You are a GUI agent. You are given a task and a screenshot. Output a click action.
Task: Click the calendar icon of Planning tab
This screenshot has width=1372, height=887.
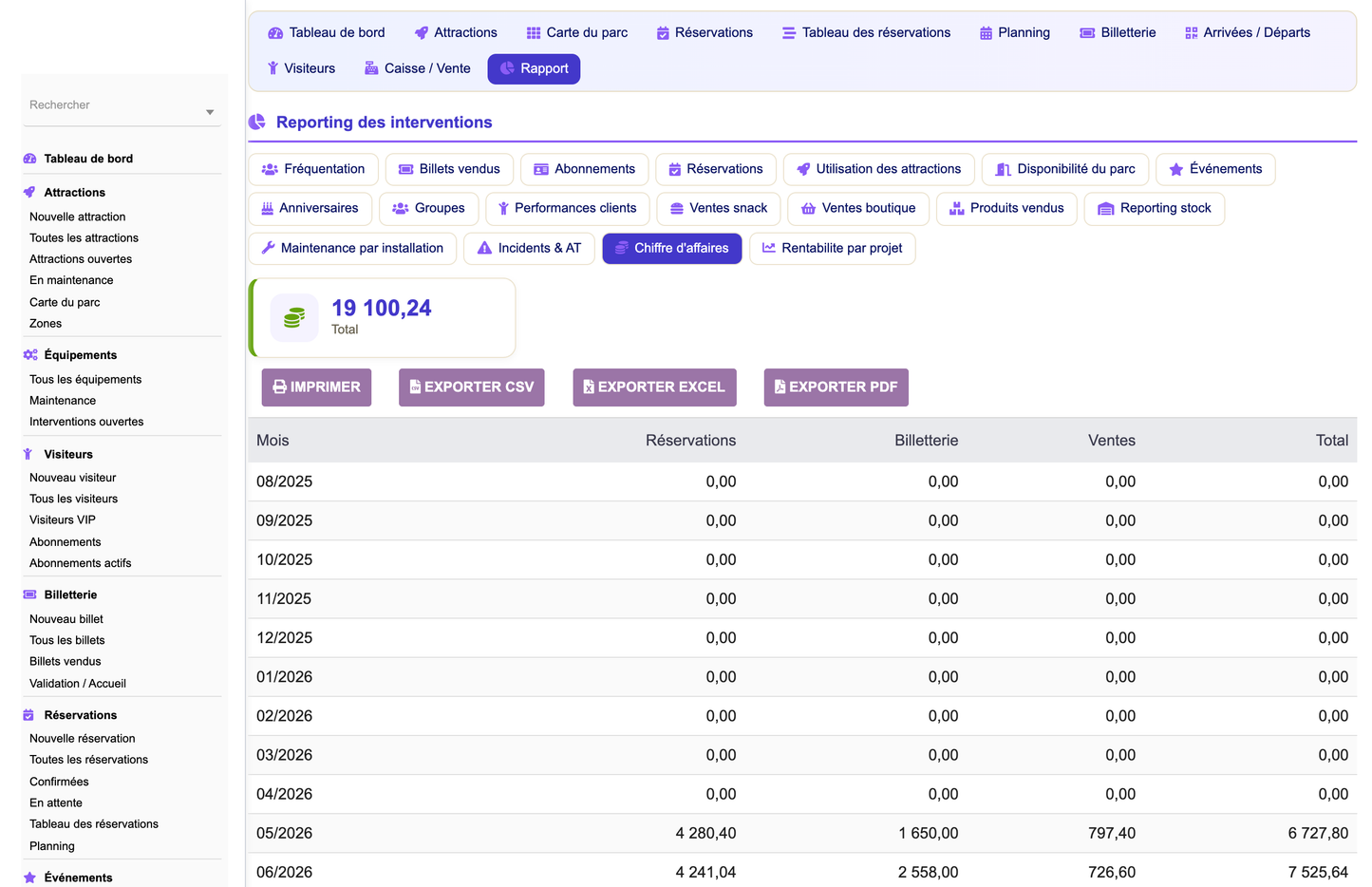click(x=986, y=33)
